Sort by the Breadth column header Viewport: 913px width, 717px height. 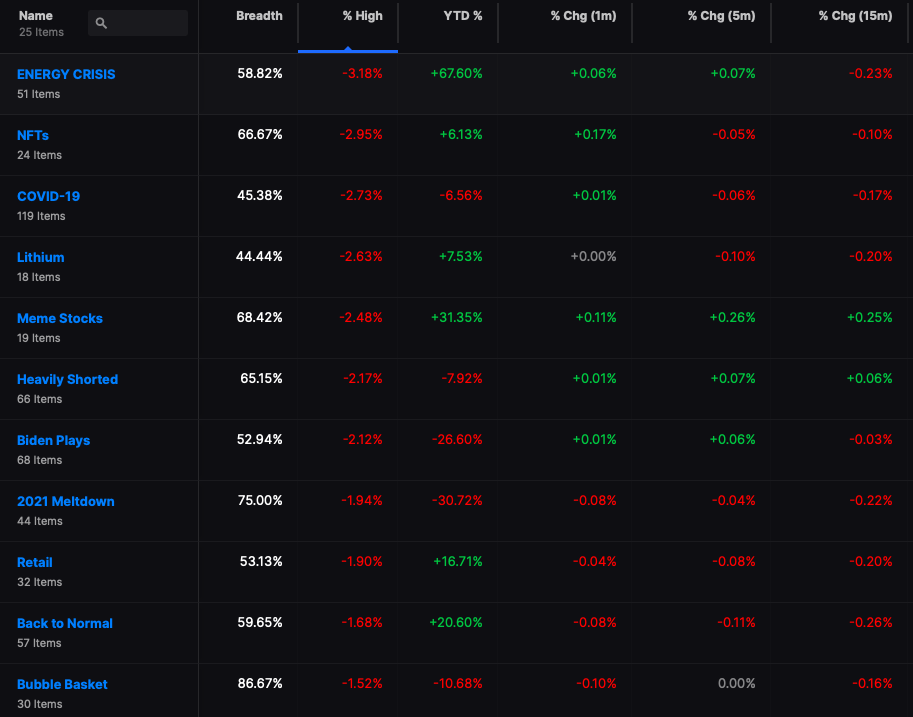[x=259, y=16]
